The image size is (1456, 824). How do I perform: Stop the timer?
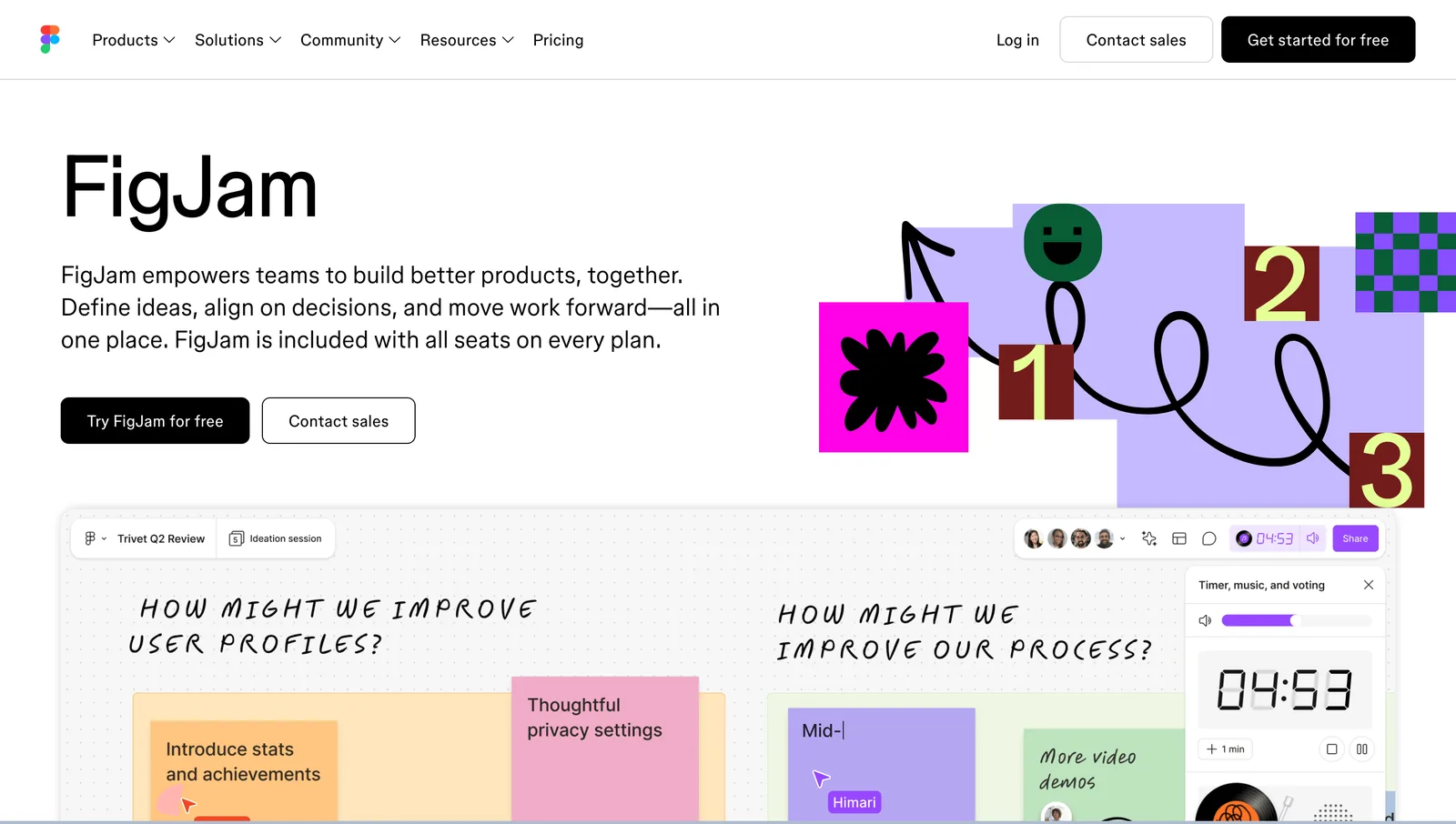coord(1331,749)
